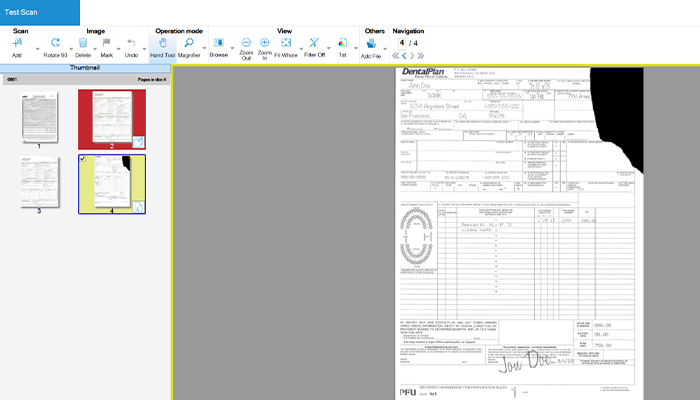Click the Mark flag icon
The image size is (700, 400).
pyautogui.click(x=106, y=44)
